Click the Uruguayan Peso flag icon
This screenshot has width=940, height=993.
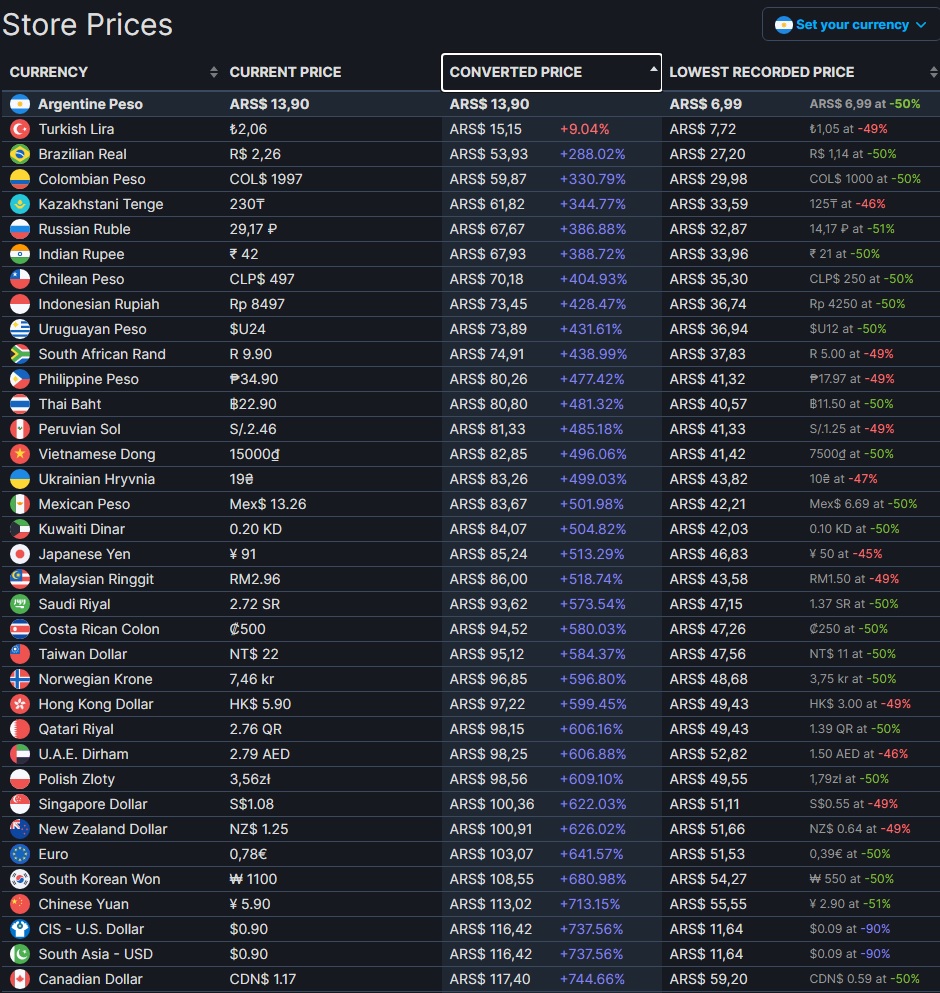pos(20,329)
